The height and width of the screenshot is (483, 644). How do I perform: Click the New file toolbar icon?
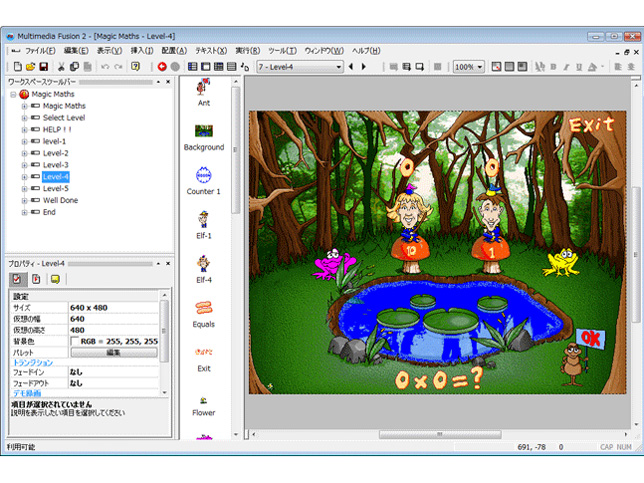tap(17, 67)
